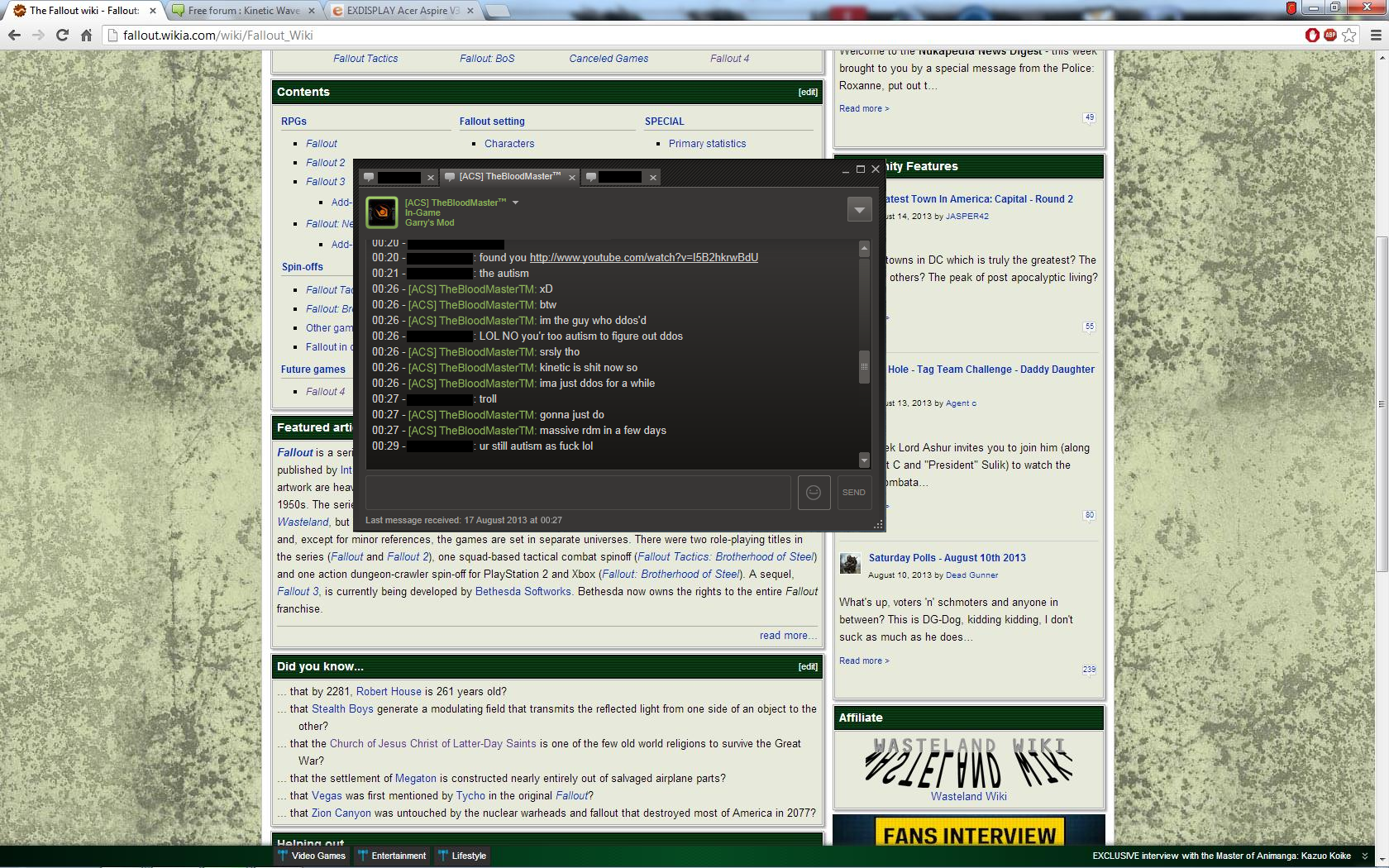
Task: Open the Lifestyle footer menu
Action: (x=462, y=856)
